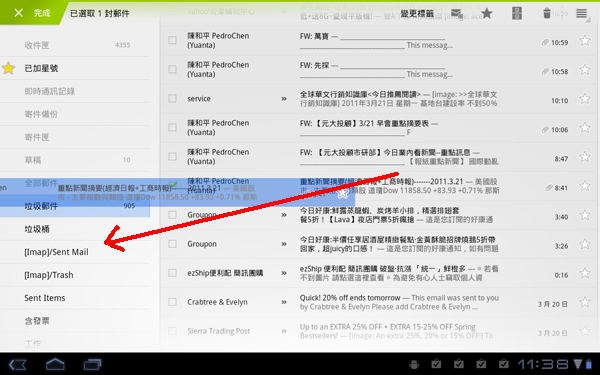This screenshot has width=600, height=375.
Task: Mark selected mail as unread (envelope icon)
Action: pos(456,13)
